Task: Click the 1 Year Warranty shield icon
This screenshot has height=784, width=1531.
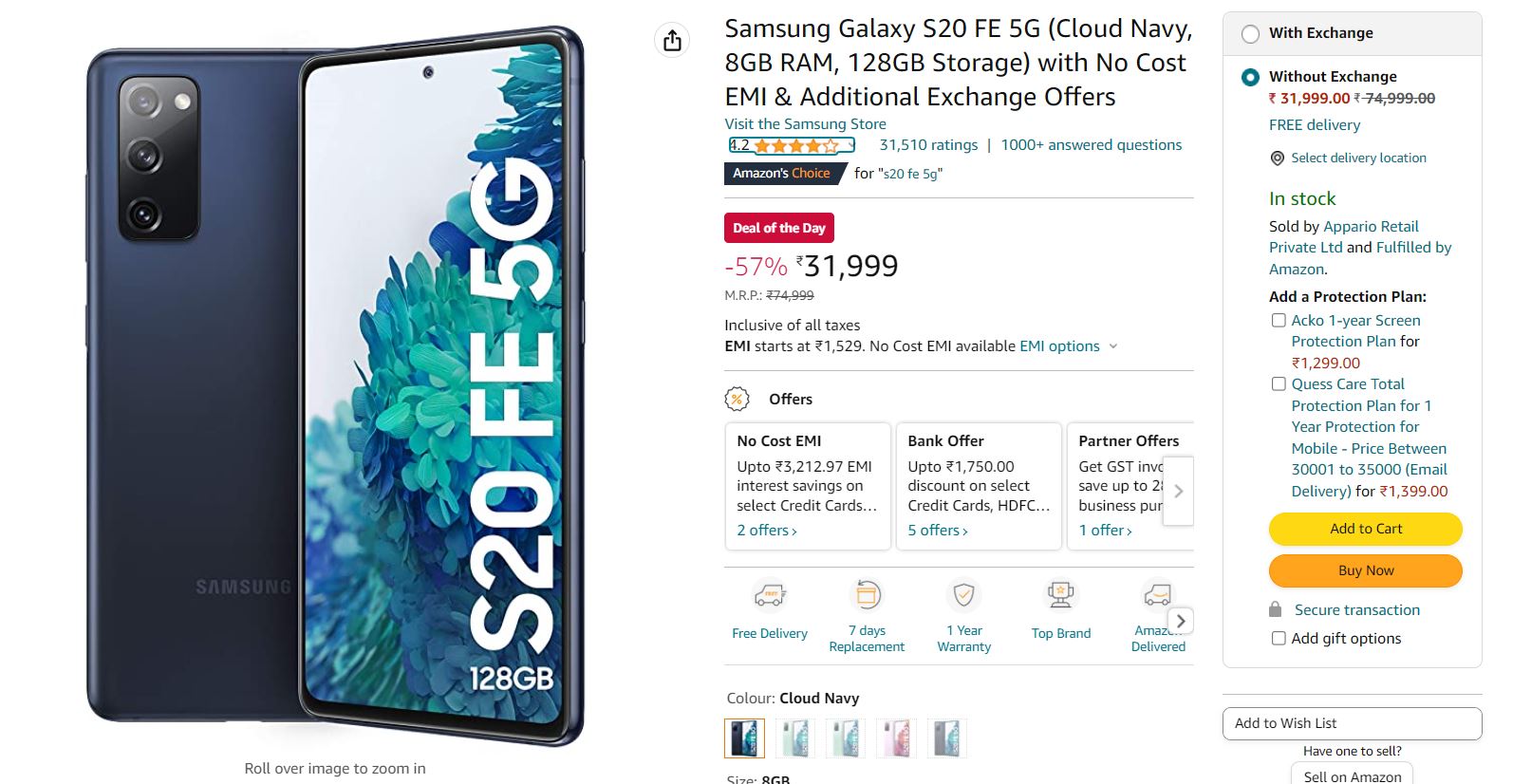Action: [x=963, y=595]
